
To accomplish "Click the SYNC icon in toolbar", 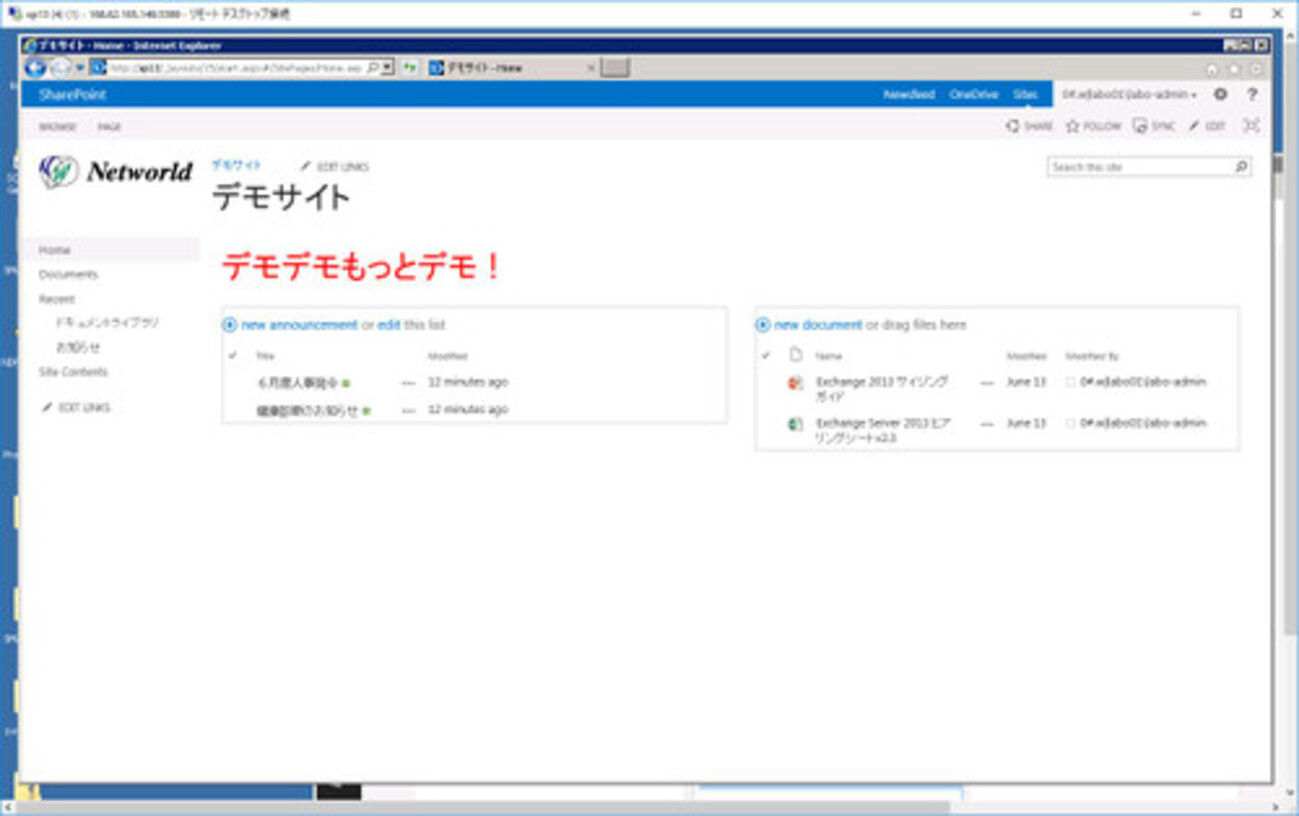I will point(1140,126).
